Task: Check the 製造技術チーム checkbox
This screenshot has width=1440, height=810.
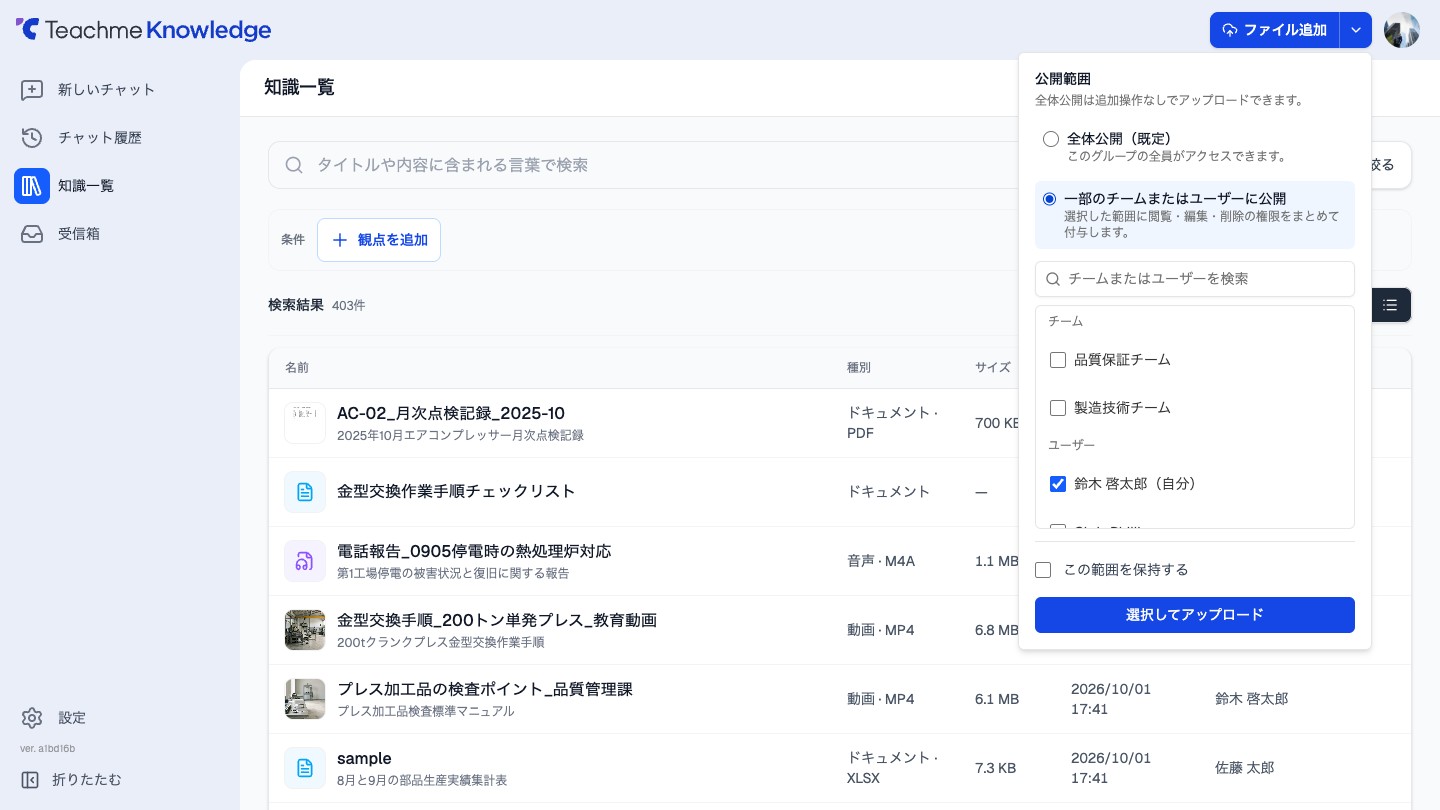Action: [x=1058, y=408]
